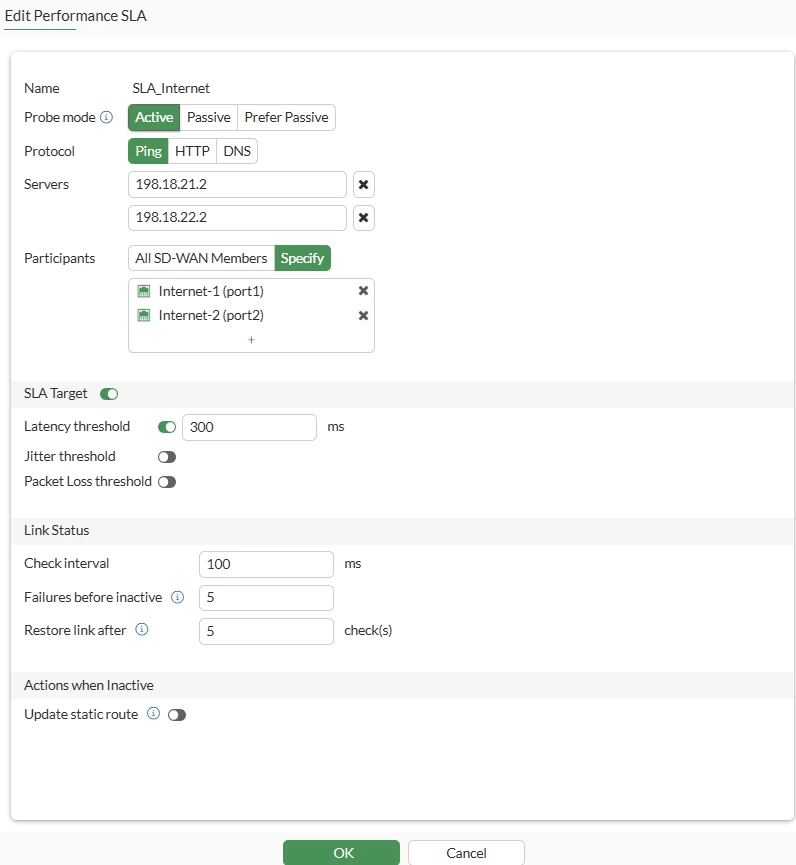796x865 pixels.
Task: Focus the second server field 198.18.22.2
Action: pyautogui.click(x=237, y=218)
